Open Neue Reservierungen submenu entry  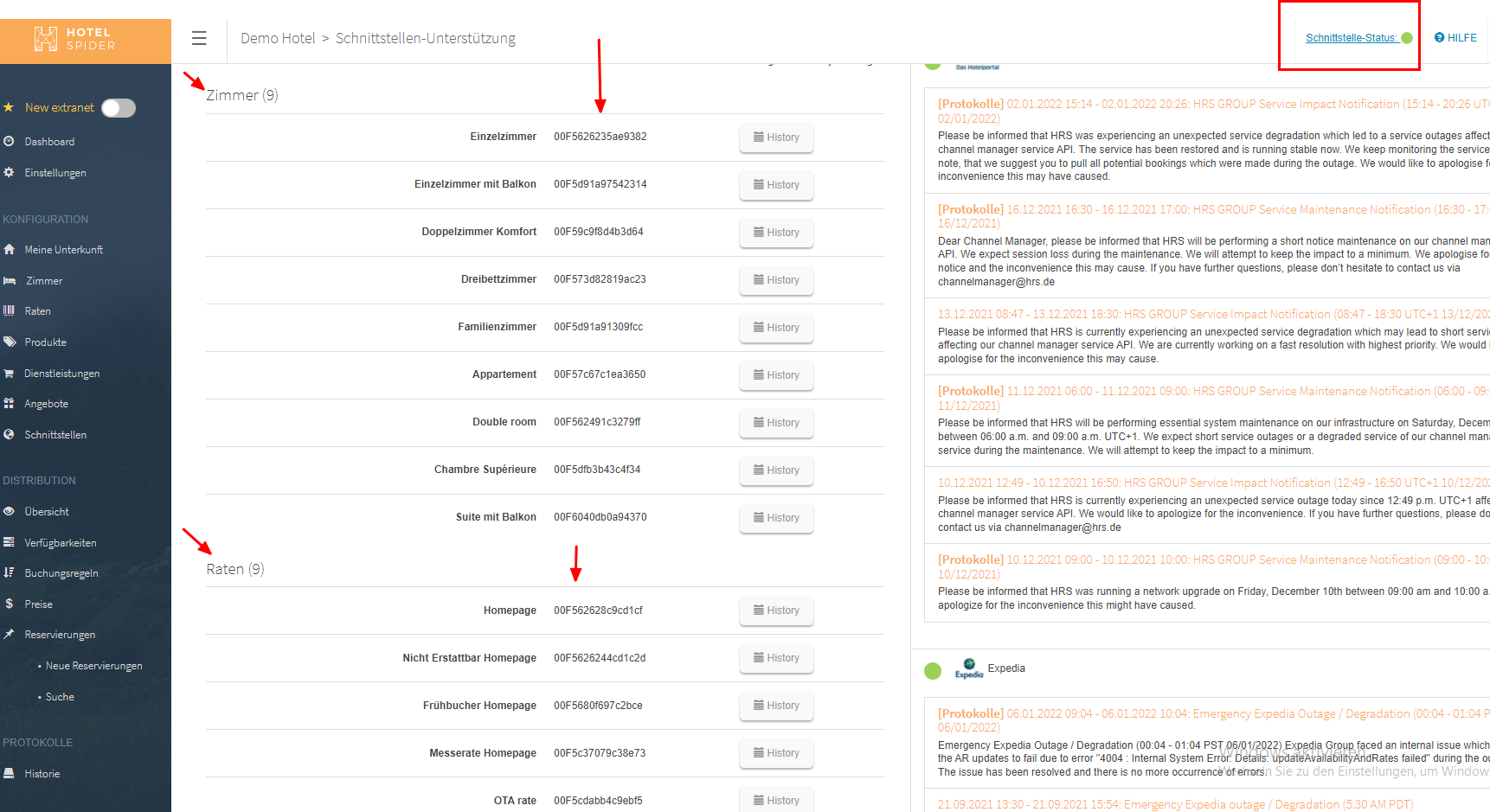point(93,666)
